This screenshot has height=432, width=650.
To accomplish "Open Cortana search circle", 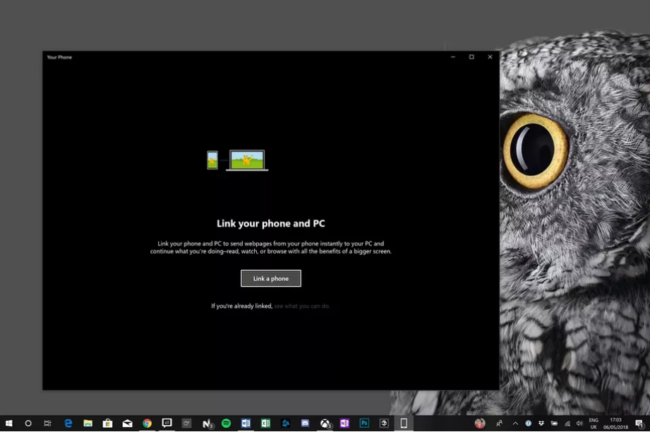I will point(28,423).
